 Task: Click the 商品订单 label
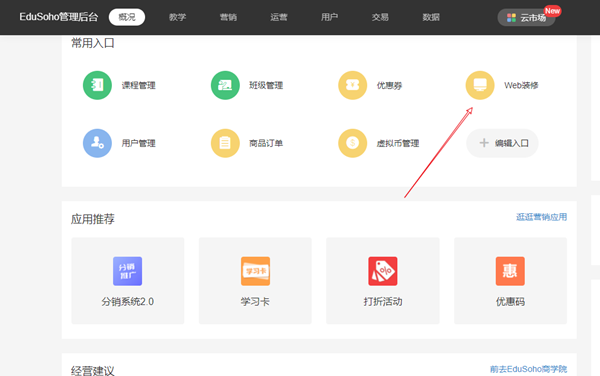point(266,143)
